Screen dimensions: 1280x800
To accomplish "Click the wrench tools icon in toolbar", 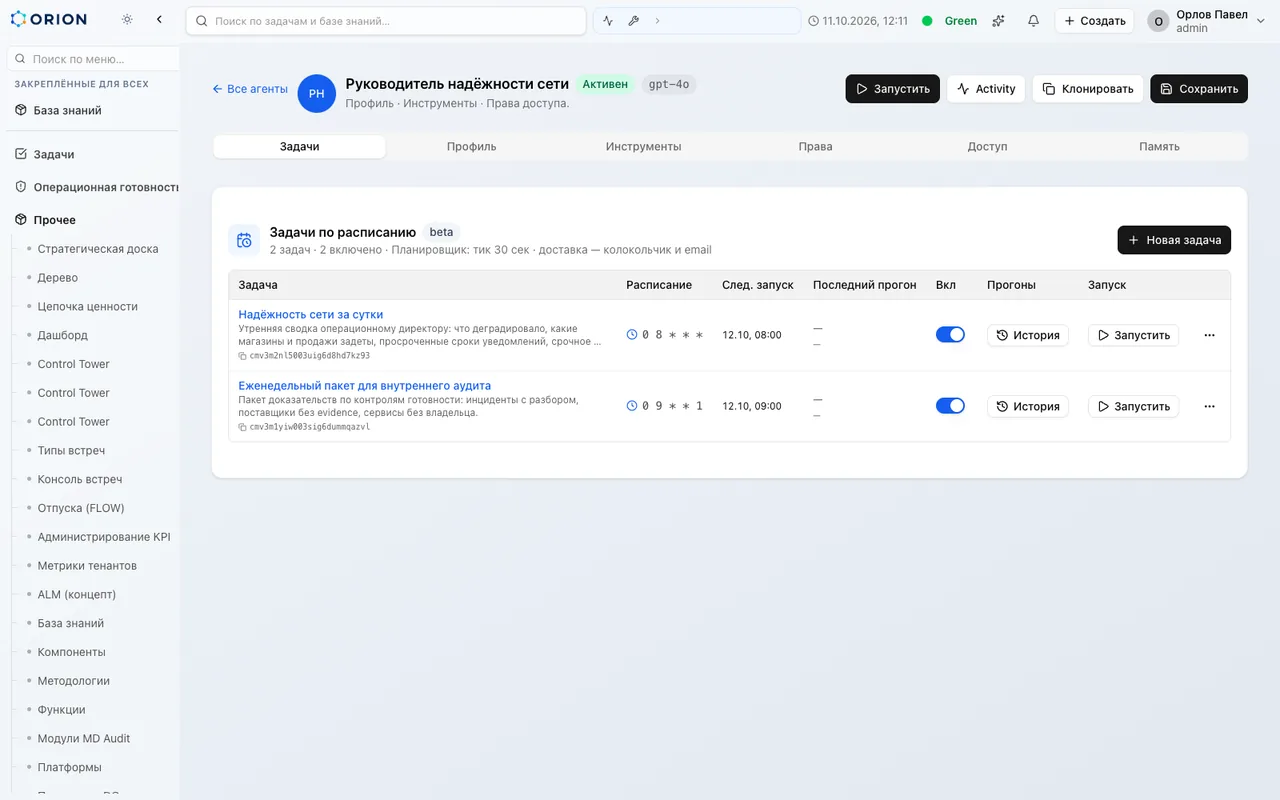I will tap(633, 20).
